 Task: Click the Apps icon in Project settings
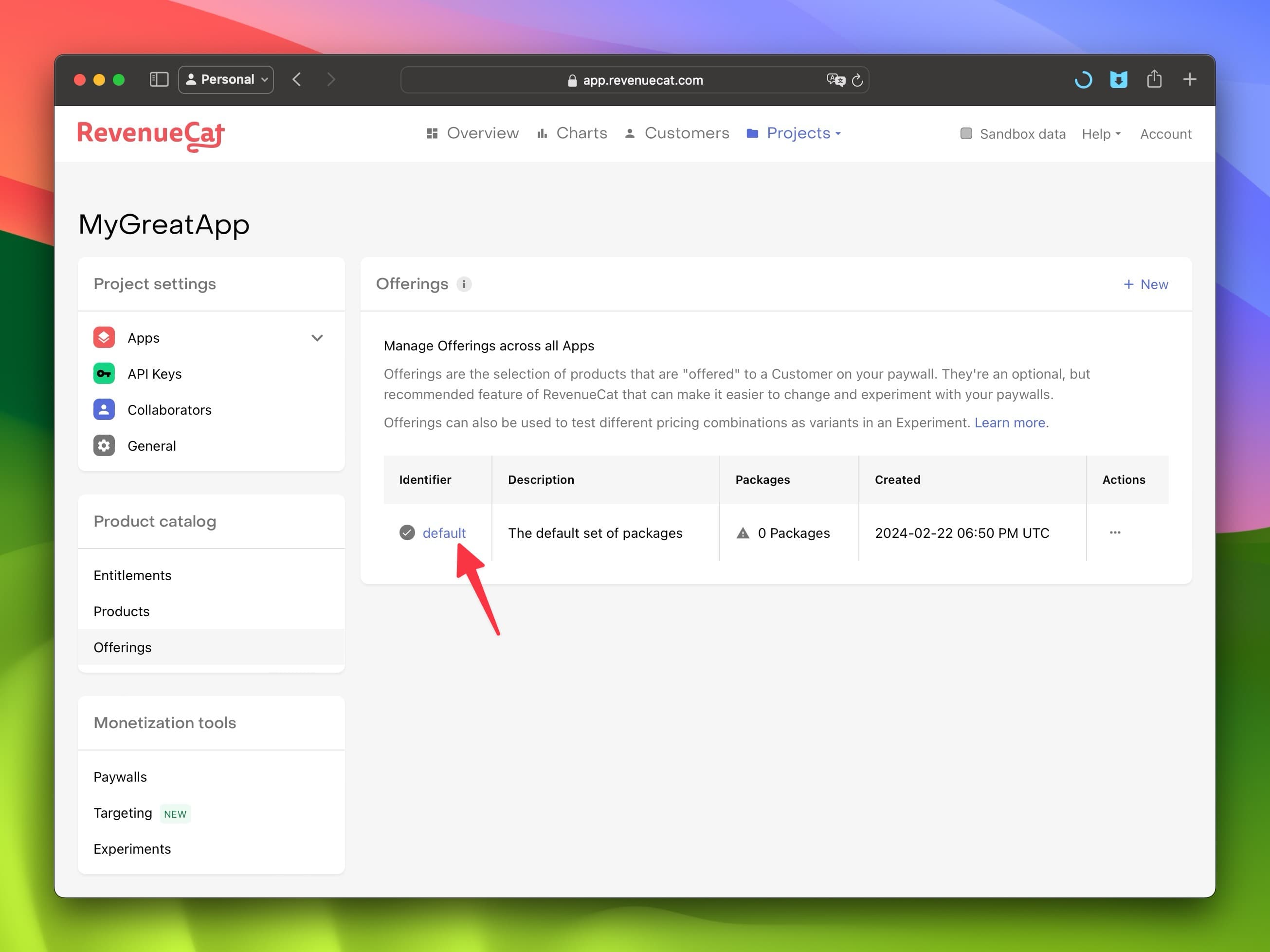(104, 338)
